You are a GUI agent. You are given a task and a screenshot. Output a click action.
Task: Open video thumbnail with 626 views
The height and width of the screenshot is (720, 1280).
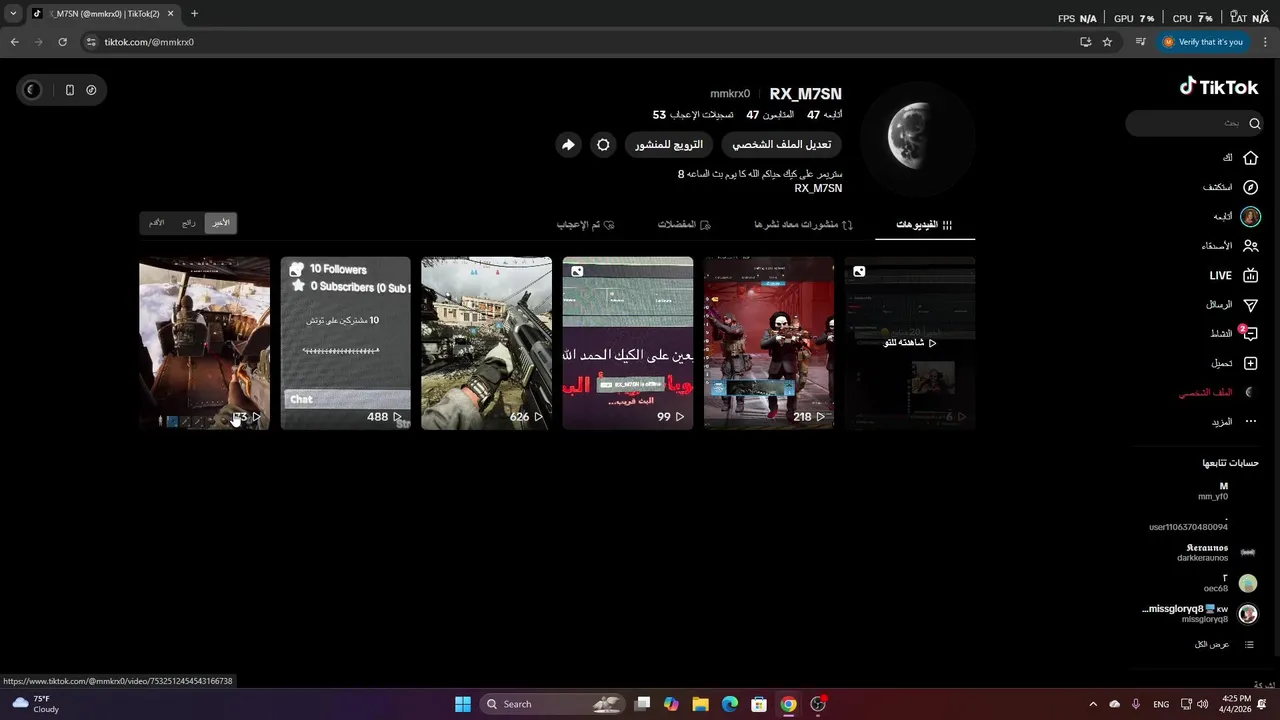pyautogui.click(x=486, y=343)
